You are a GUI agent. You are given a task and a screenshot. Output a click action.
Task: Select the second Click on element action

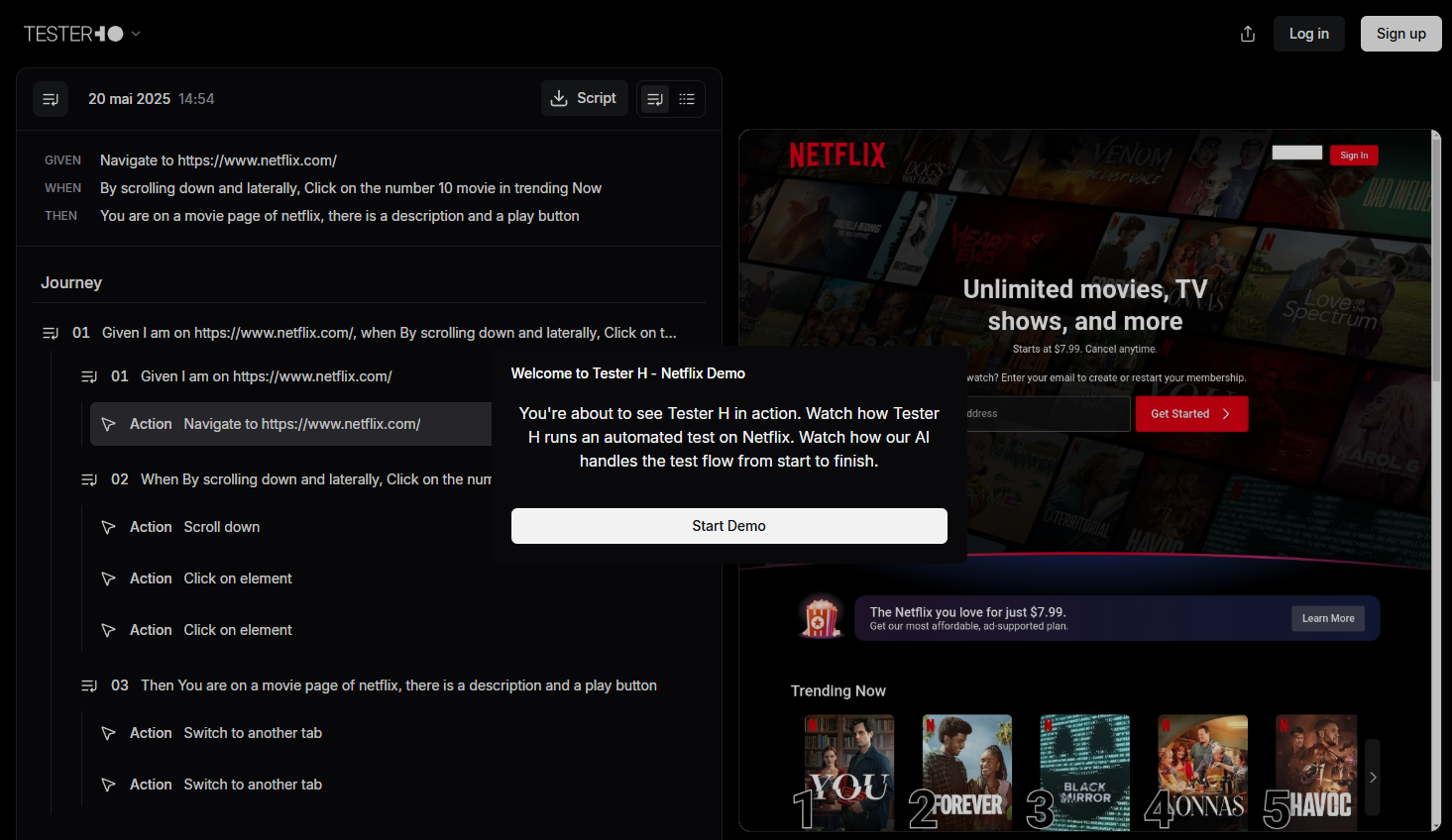pyautogui.click(x=238, y=630)
